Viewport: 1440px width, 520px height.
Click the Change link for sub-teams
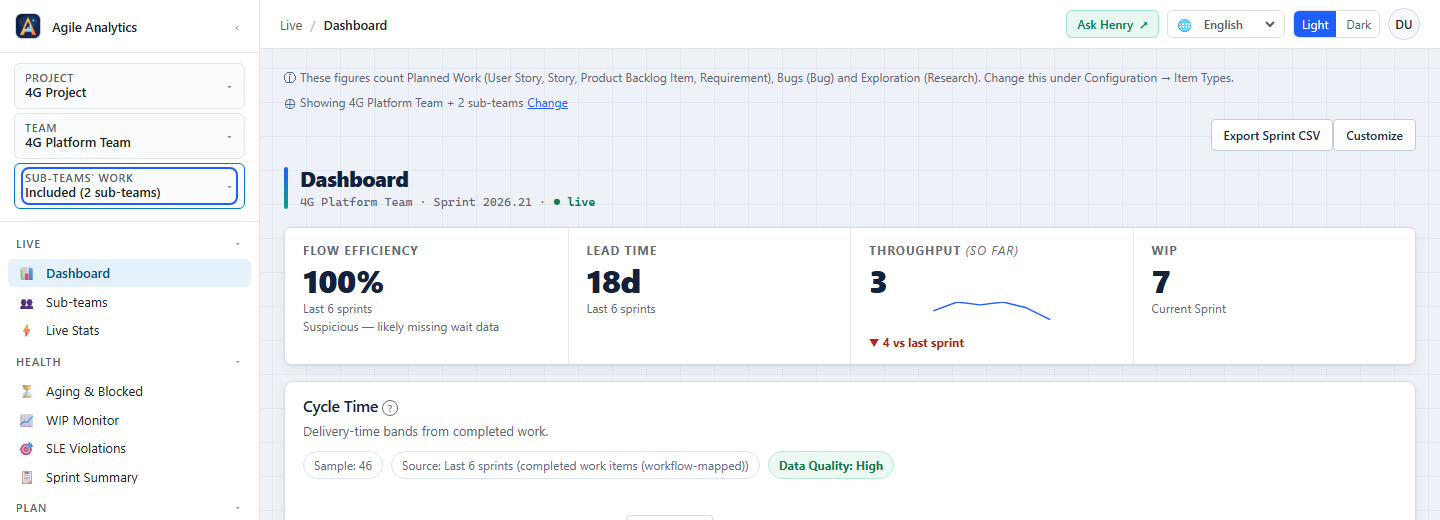pos(547,103)
